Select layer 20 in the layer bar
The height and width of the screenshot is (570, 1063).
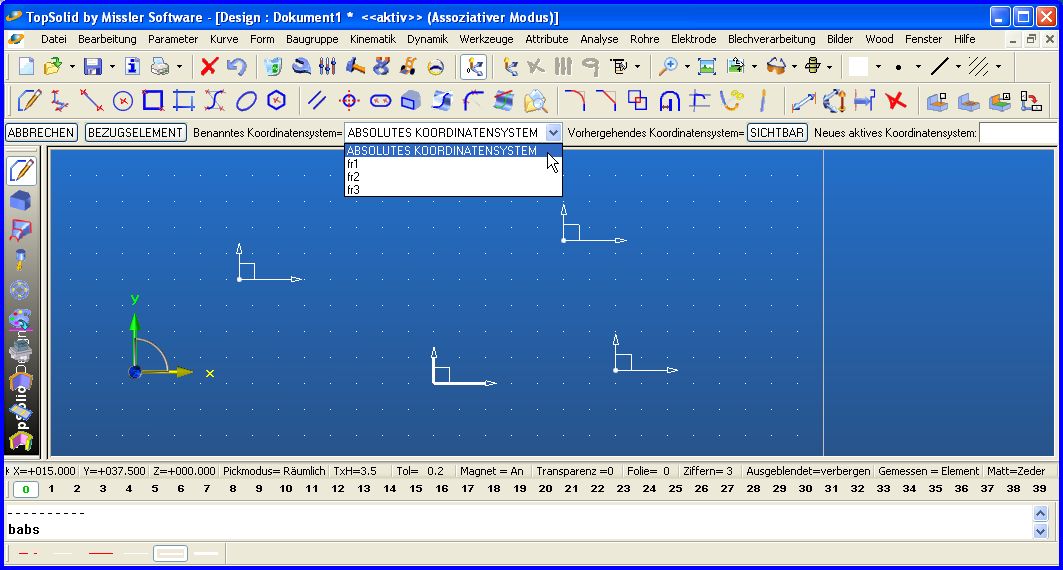click(x=545, y=489)
